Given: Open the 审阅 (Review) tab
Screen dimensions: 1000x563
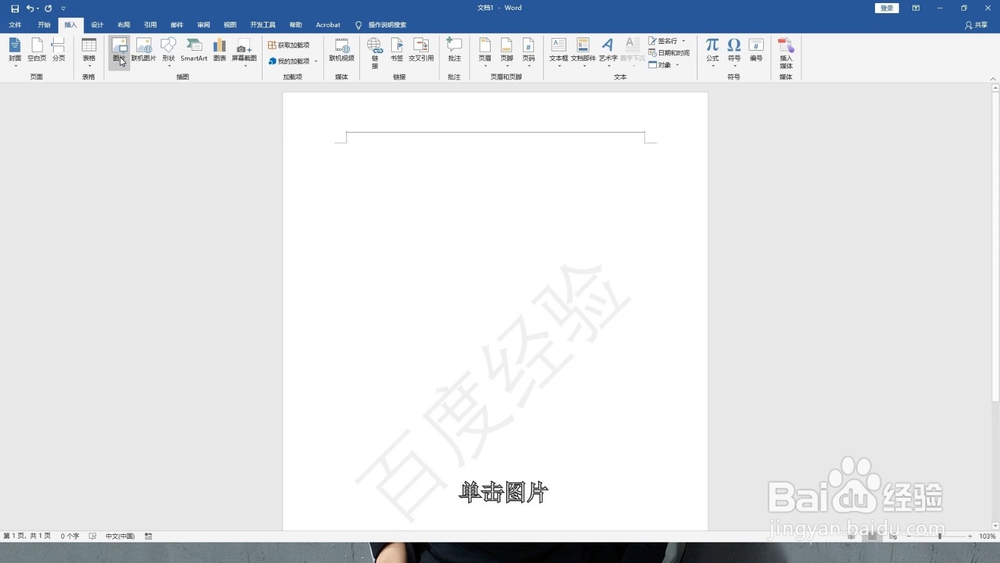Looking at the screenshot, I should pos(203,25).
